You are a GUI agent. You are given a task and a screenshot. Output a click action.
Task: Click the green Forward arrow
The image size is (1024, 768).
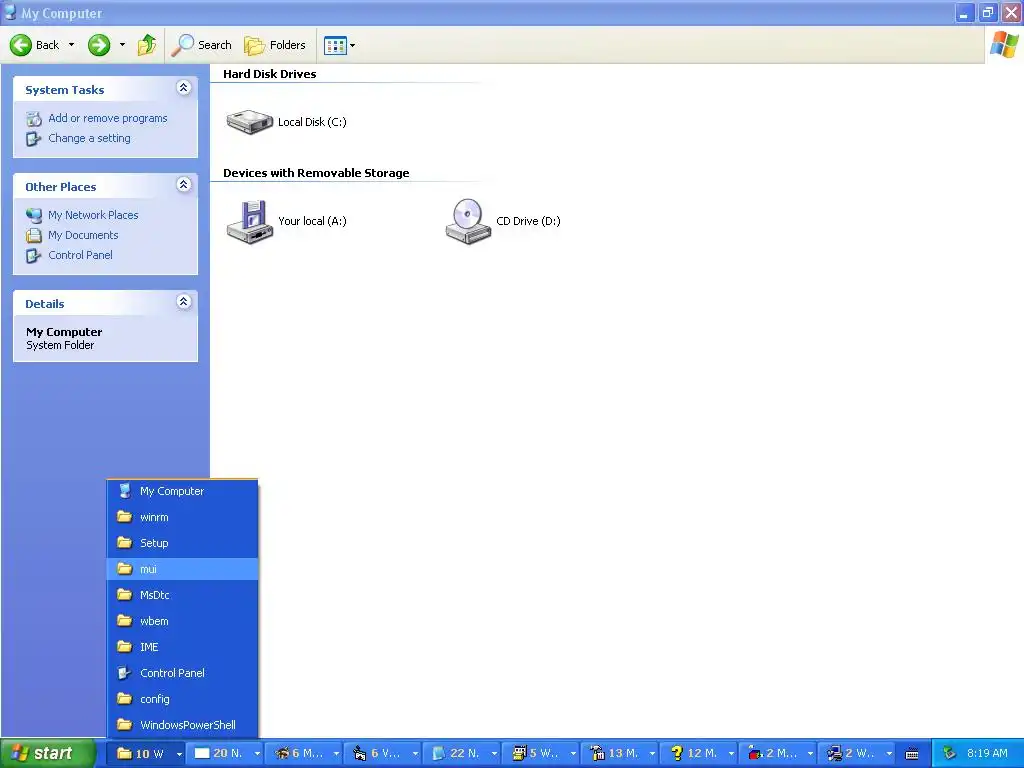pyautogui.click(x=99, y=45)
